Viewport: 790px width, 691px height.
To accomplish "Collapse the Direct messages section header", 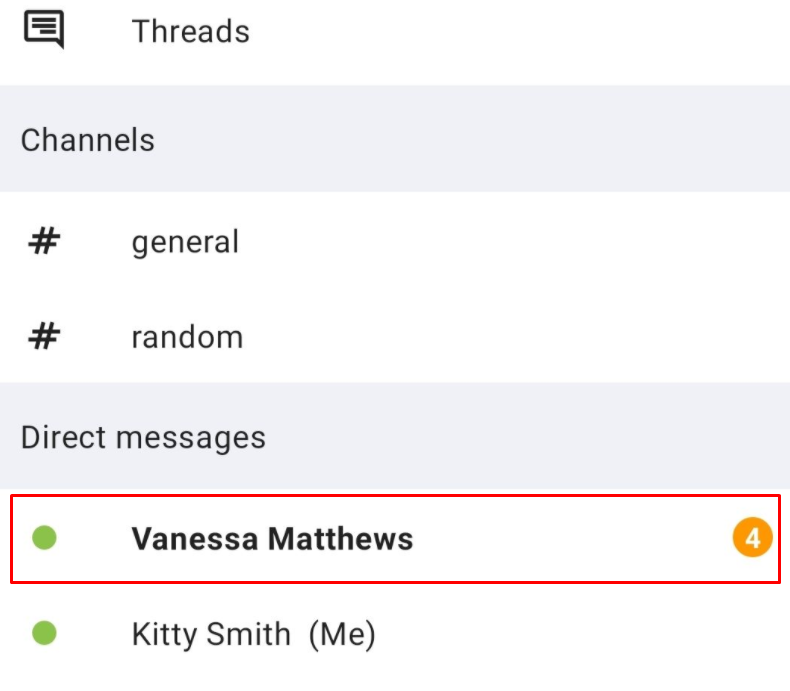I will 395,436.
